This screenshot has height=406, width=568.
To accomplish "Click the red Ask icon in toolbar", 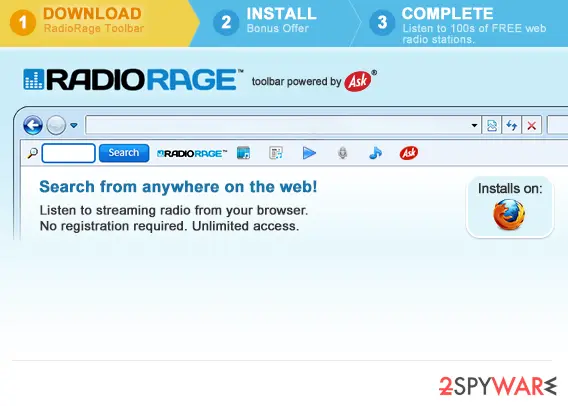I will 409,153.
